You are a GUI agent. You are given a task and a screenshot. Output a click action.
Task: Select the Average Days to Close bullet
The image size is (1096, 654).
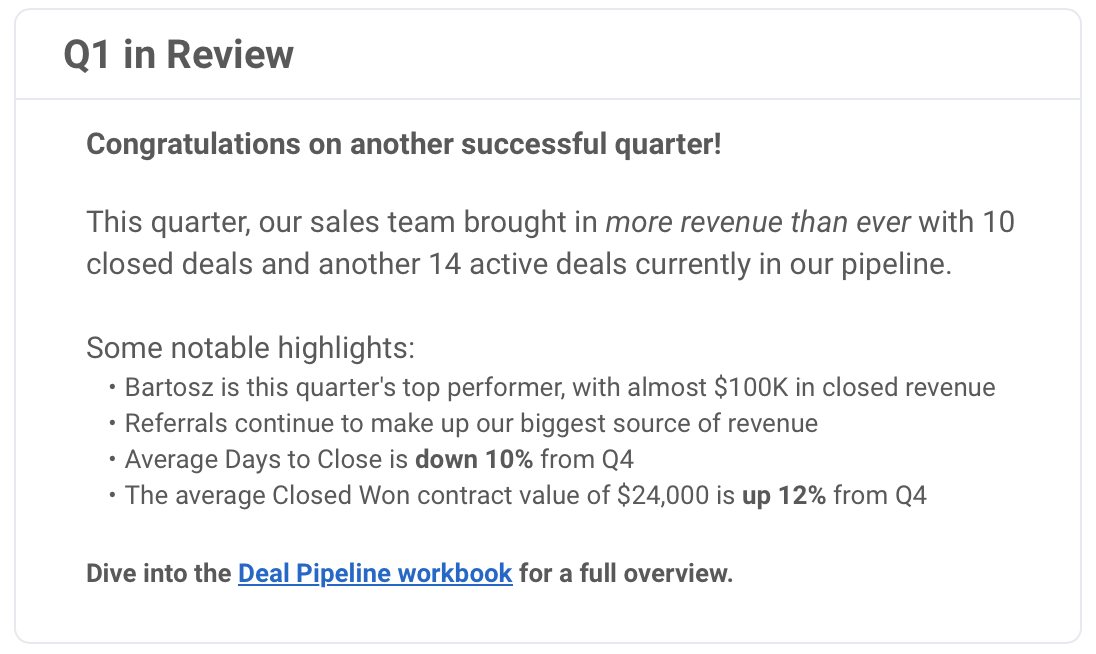point(379,459)
